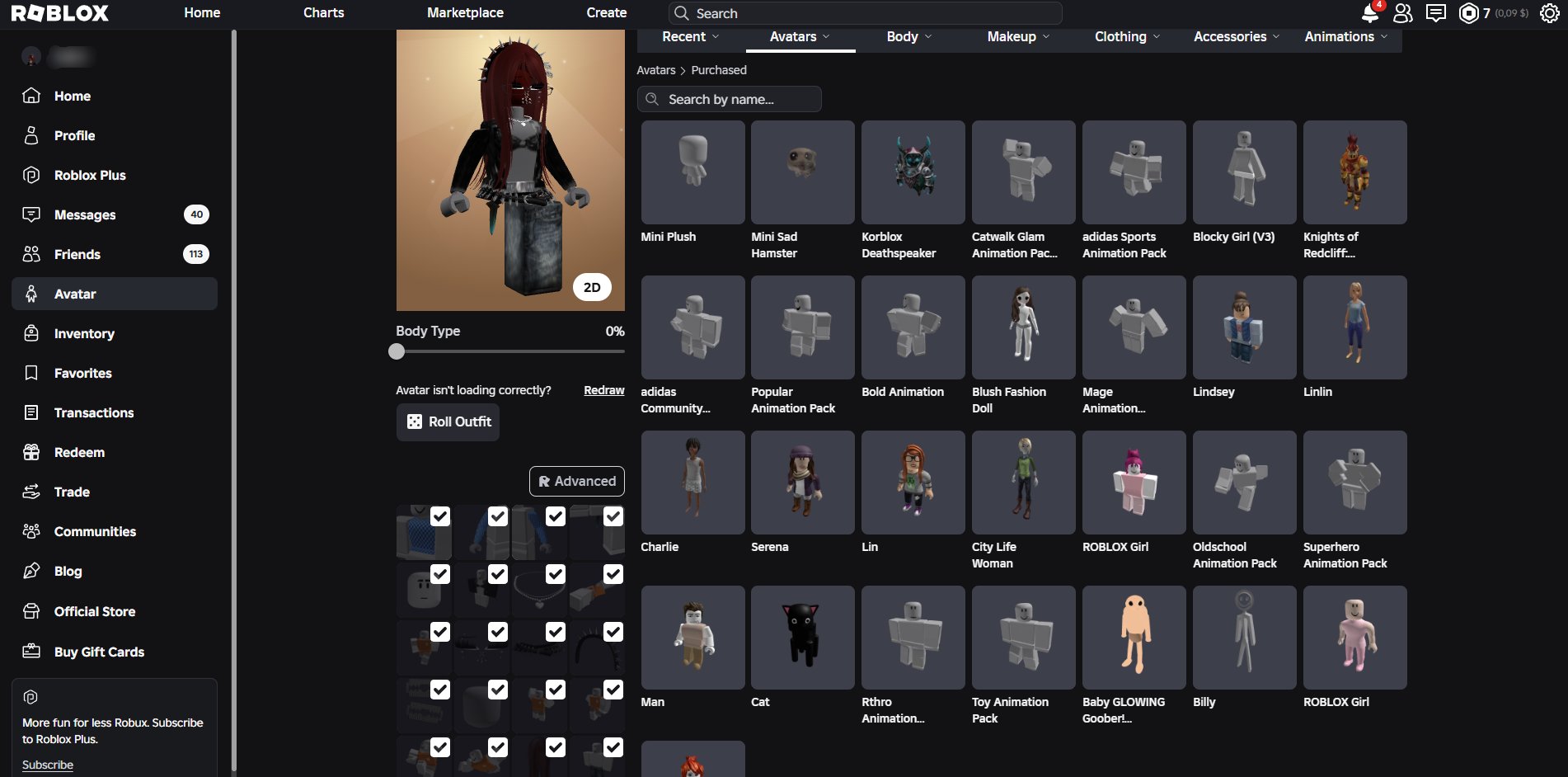Uncheck the blue checkered torso item
This screenshot has width=1568, height=777.
click(440, 516)
